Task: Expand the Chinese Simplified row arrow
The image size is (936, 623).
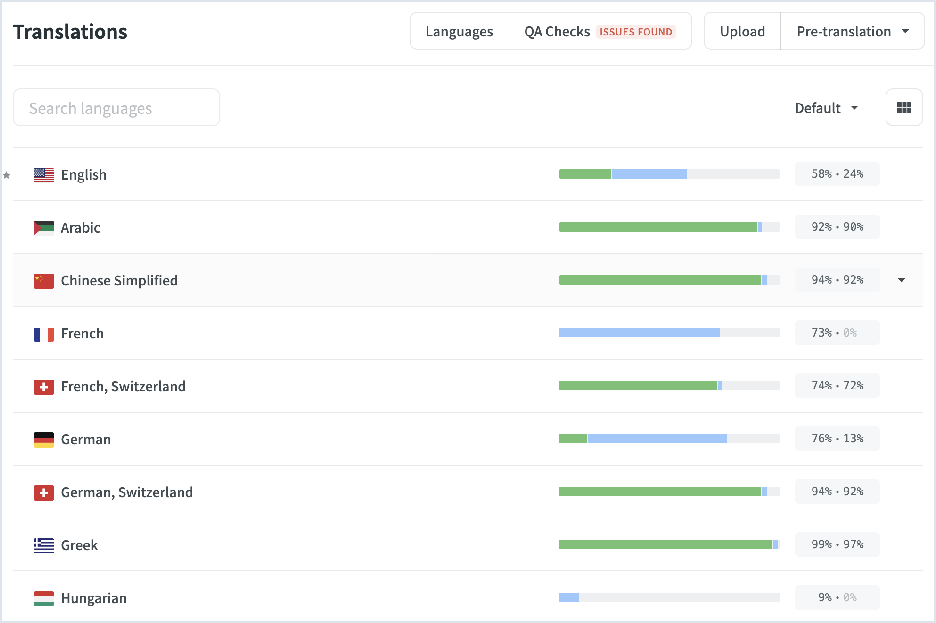Action: coord(901,280)
